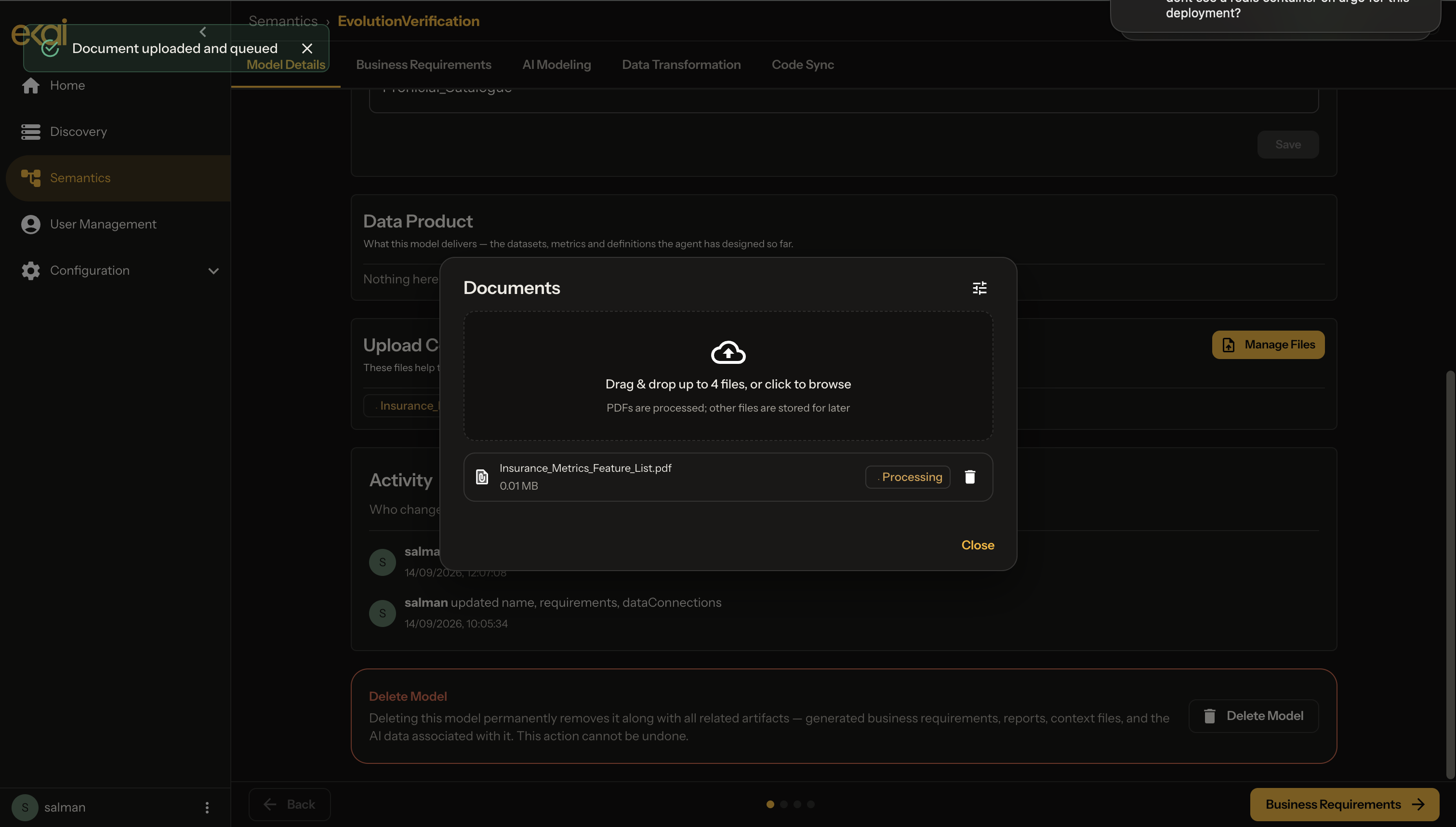The image size is (1456, 827).
Task: Click the PDF file icon beside Insurance_Metrics_Feature_List
Action: (482, 477)
